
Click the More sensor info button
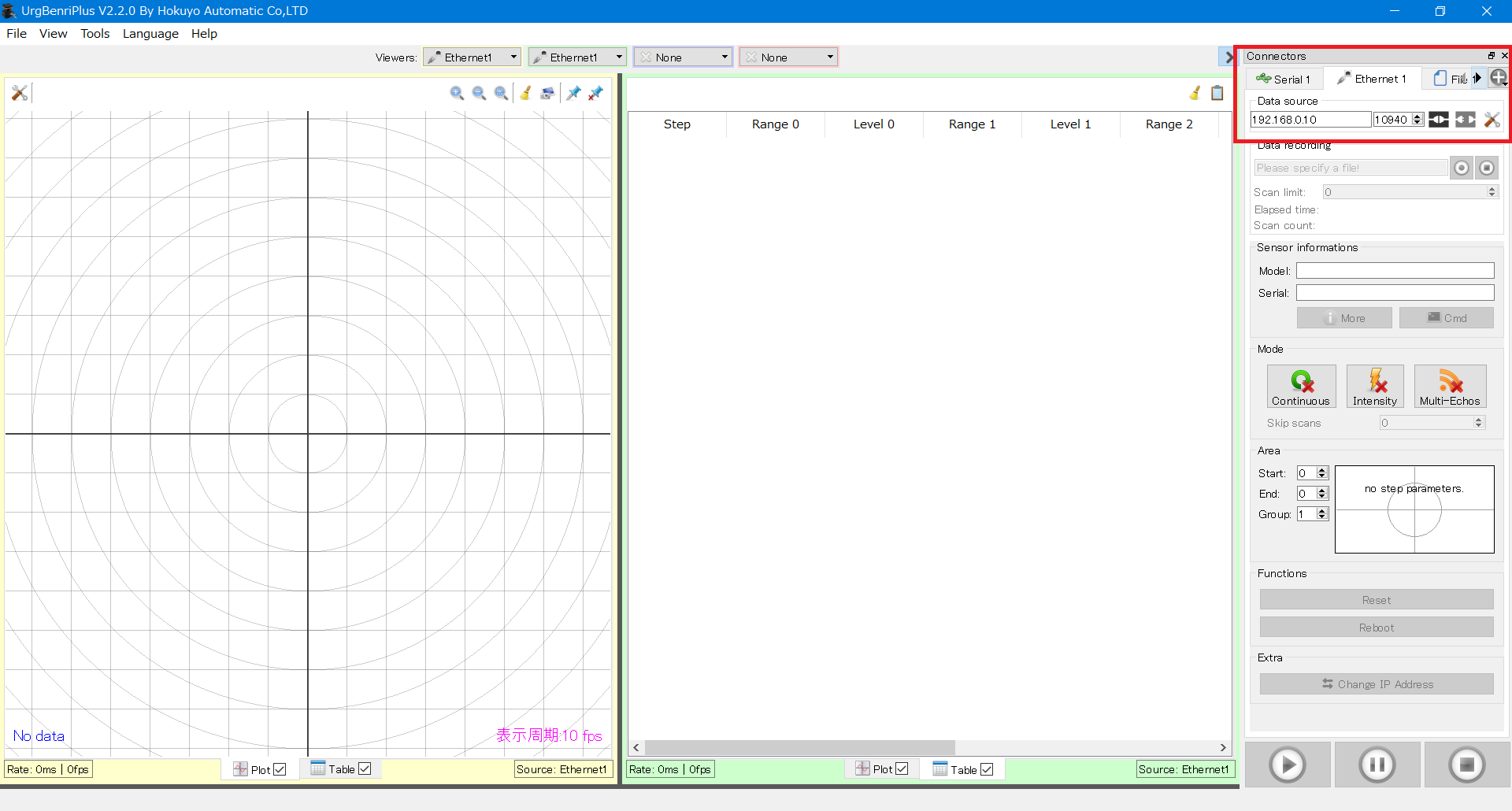[1344, 318]
